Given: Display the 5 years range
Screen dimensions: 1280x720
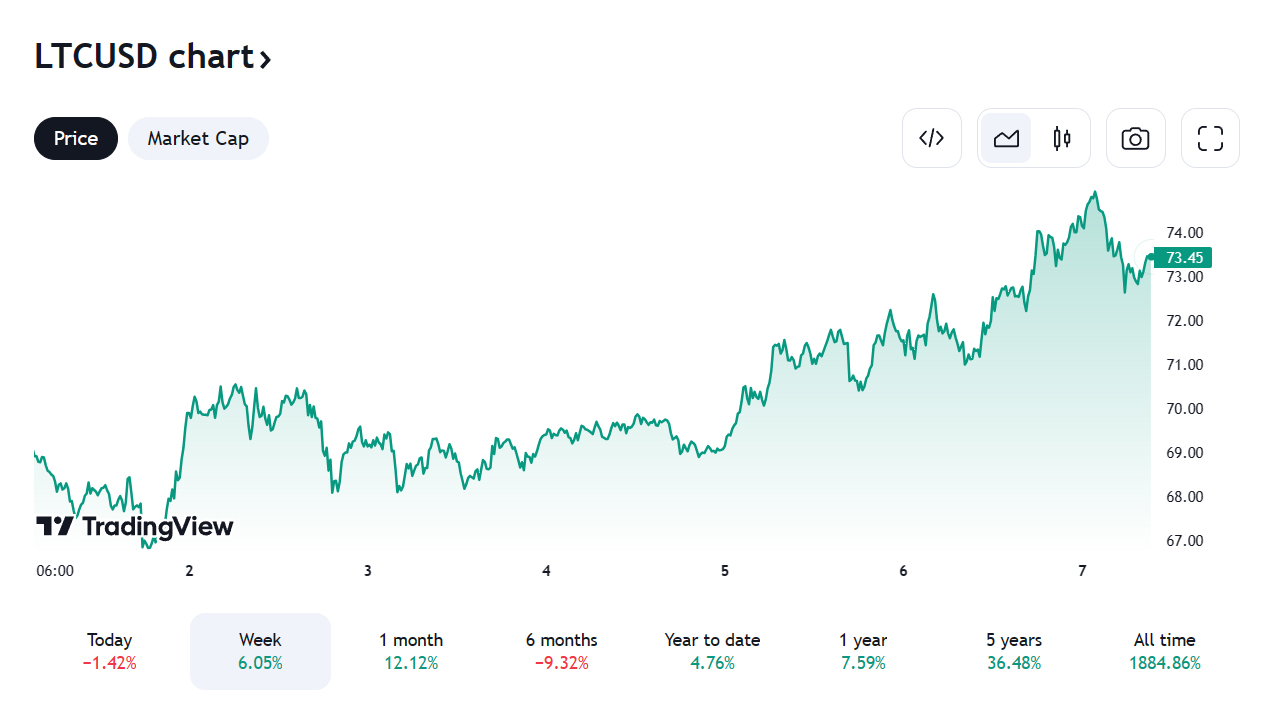Looking at the screenshot, I should (1013, 651).
